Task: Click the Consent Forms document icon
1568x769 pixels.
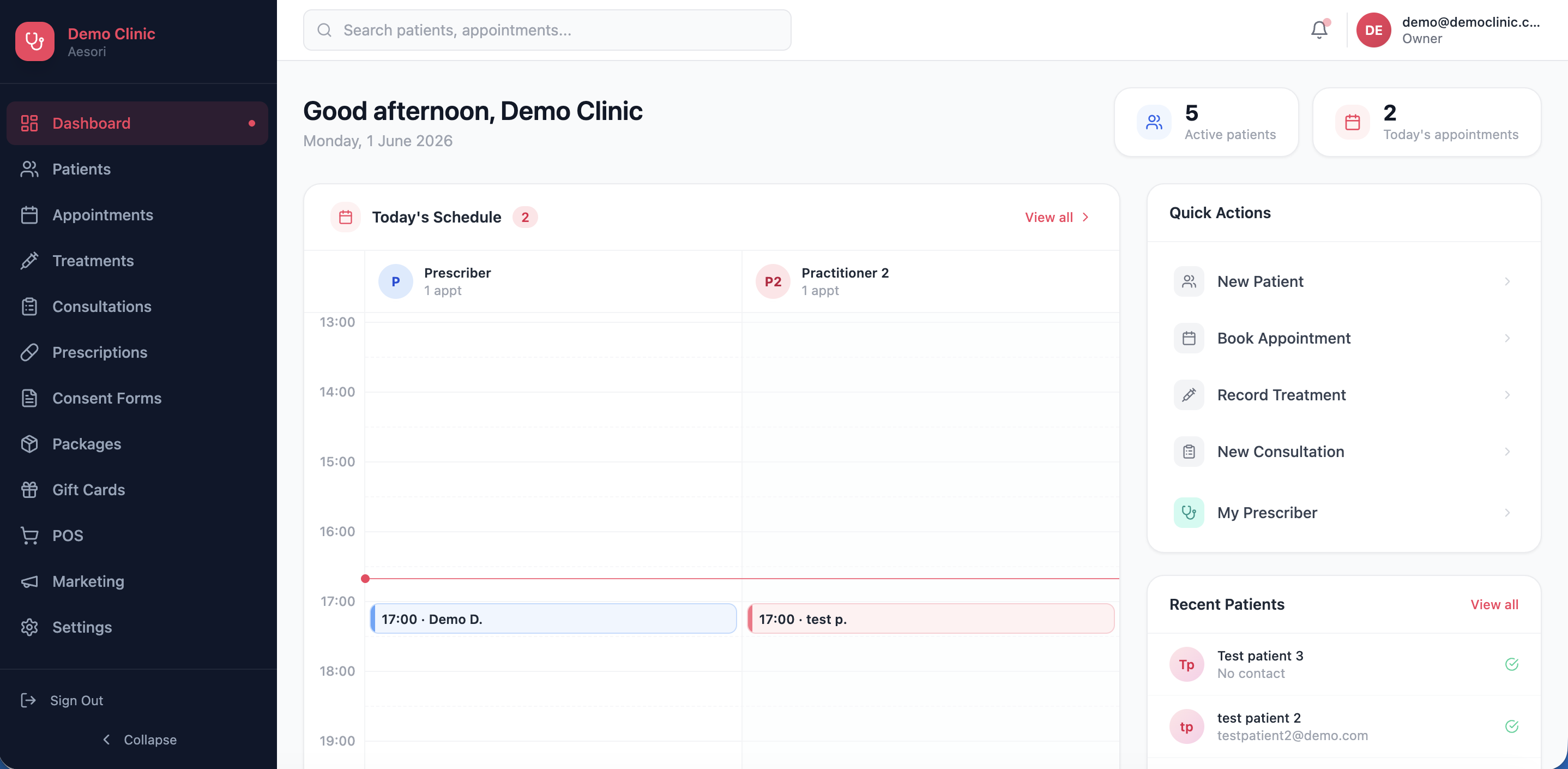Action: click(x=29, y=398)
